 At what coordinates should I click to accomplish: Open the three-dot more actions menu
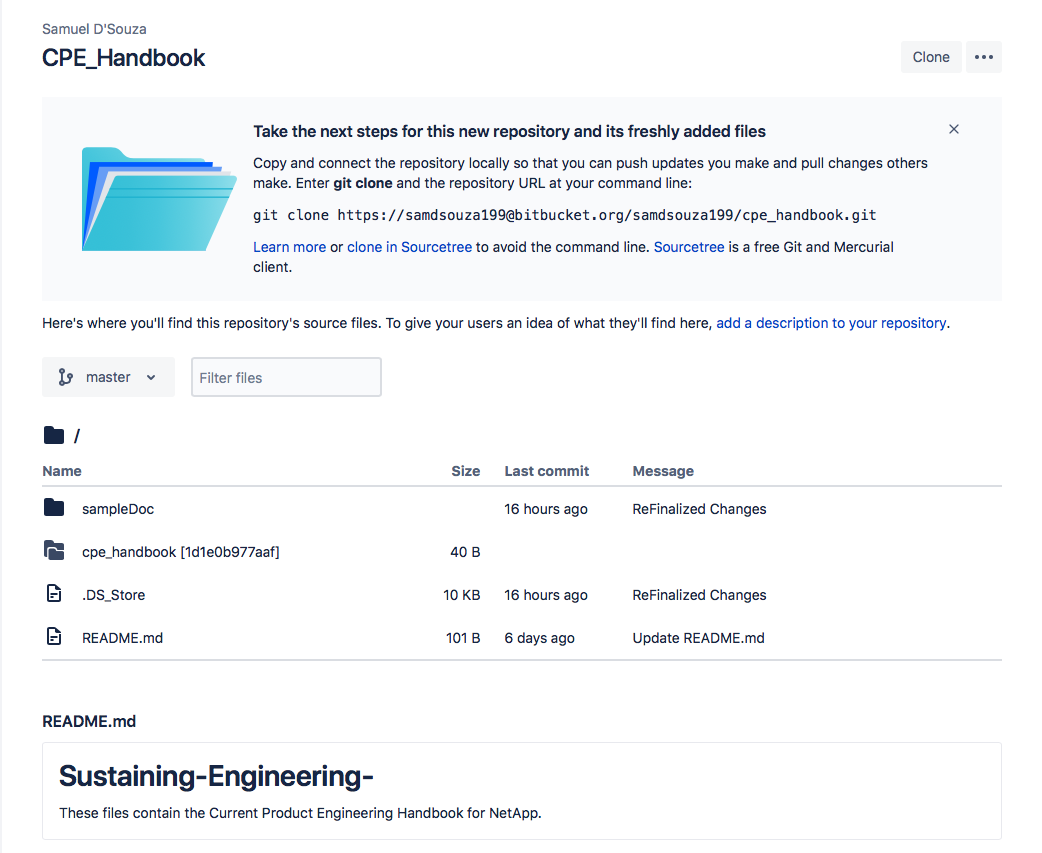coord(984,57)
